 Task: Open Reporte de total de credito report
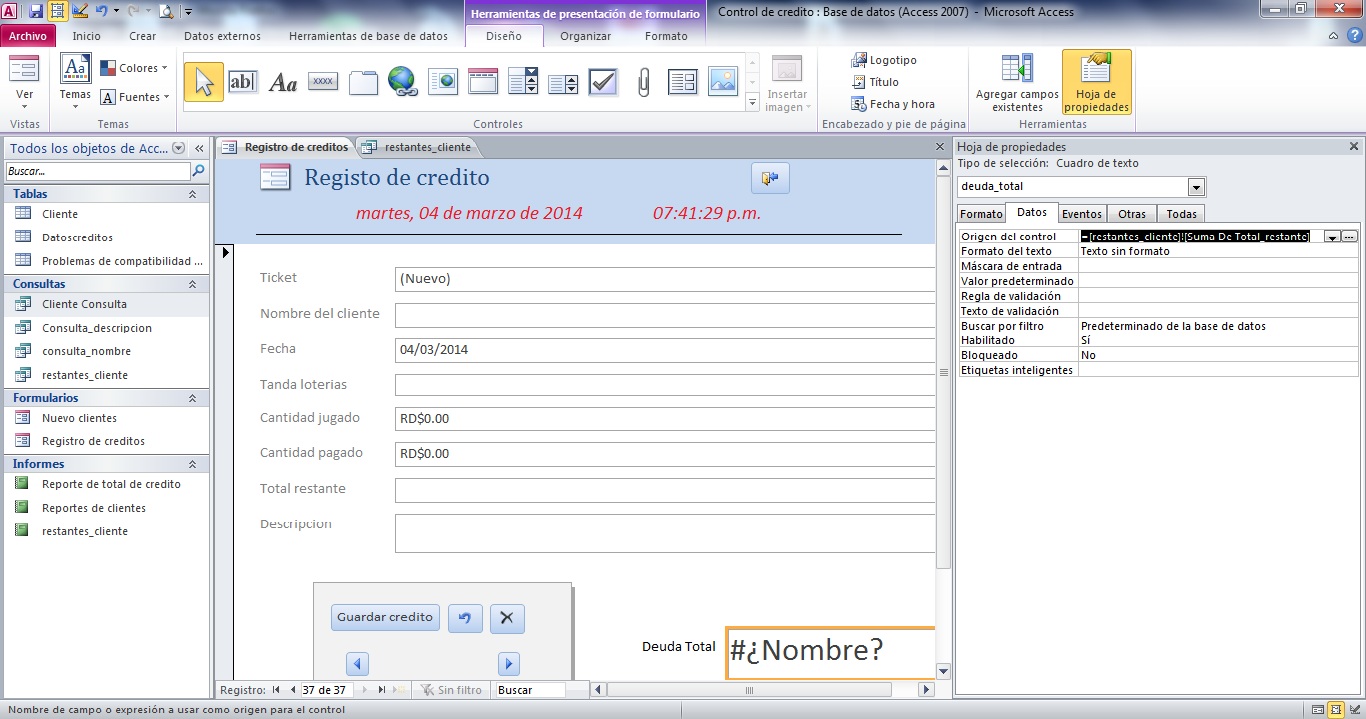click(111, 484)
